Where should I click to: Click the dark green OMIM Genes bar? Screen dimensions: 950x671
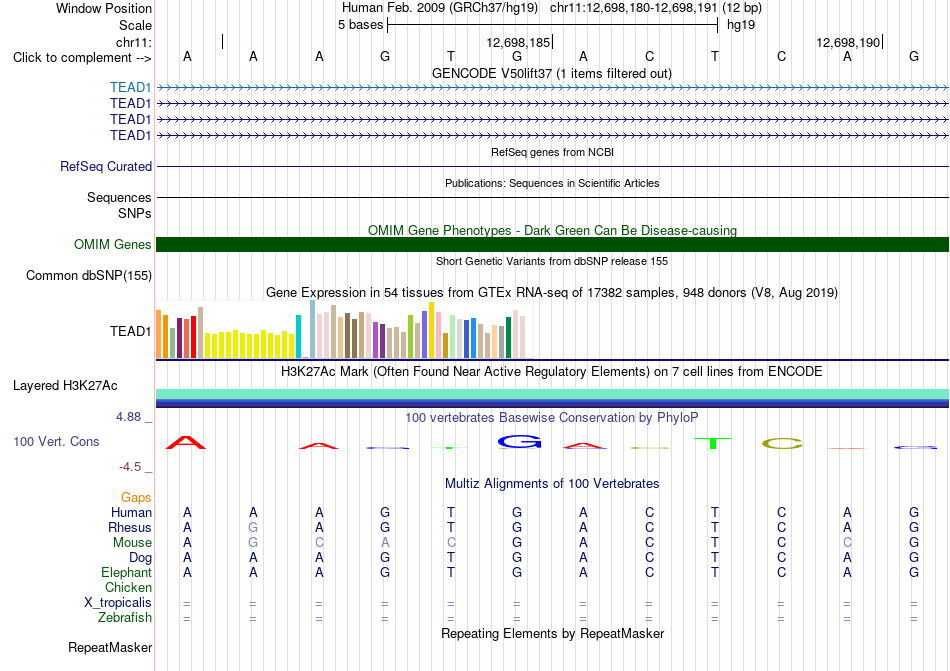pos(553,244)
